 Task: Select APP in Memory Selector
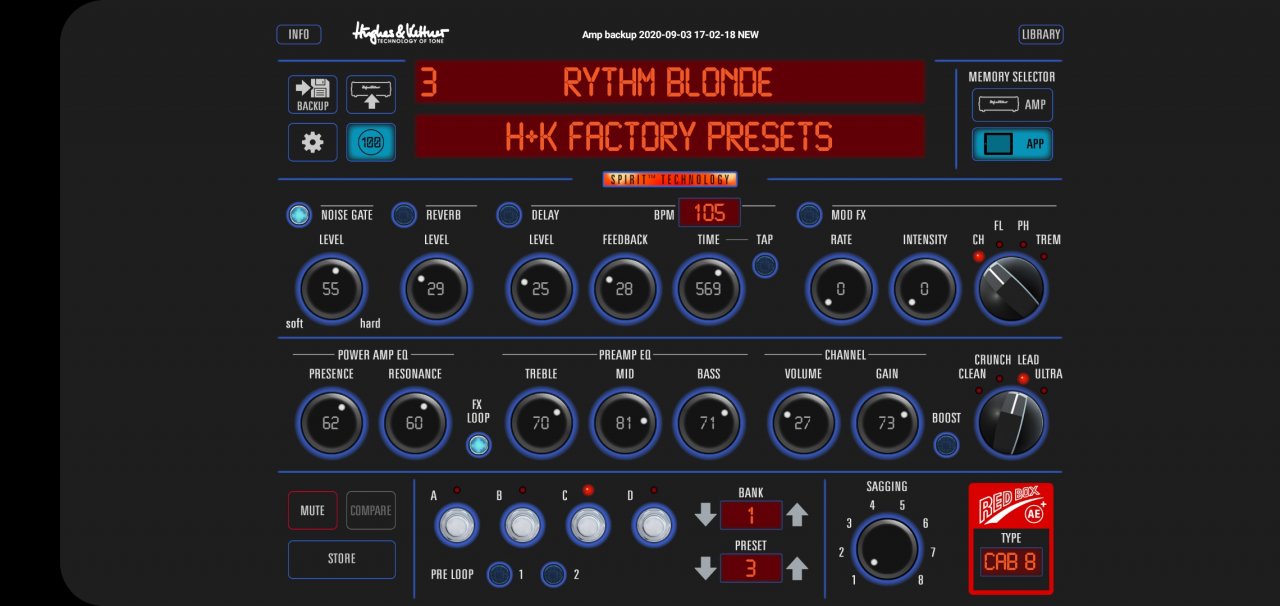pos(1012,144)
